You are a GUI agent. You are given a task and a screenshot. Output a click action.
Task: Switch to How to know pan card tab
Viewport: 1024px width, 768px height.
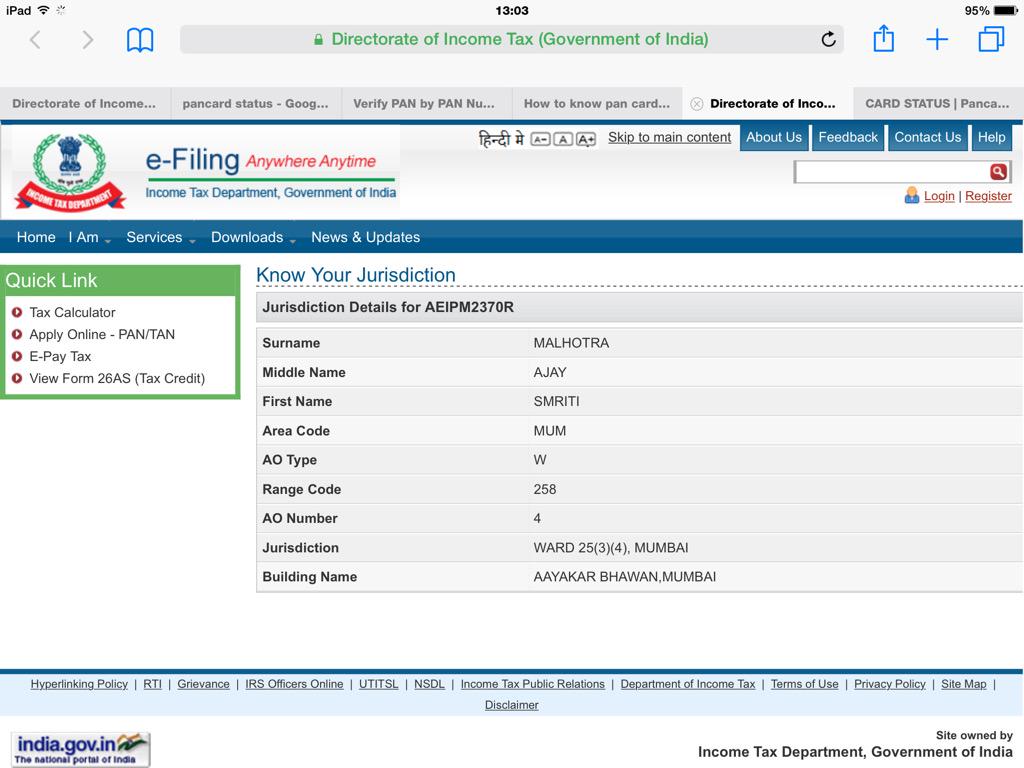[597, 104]
